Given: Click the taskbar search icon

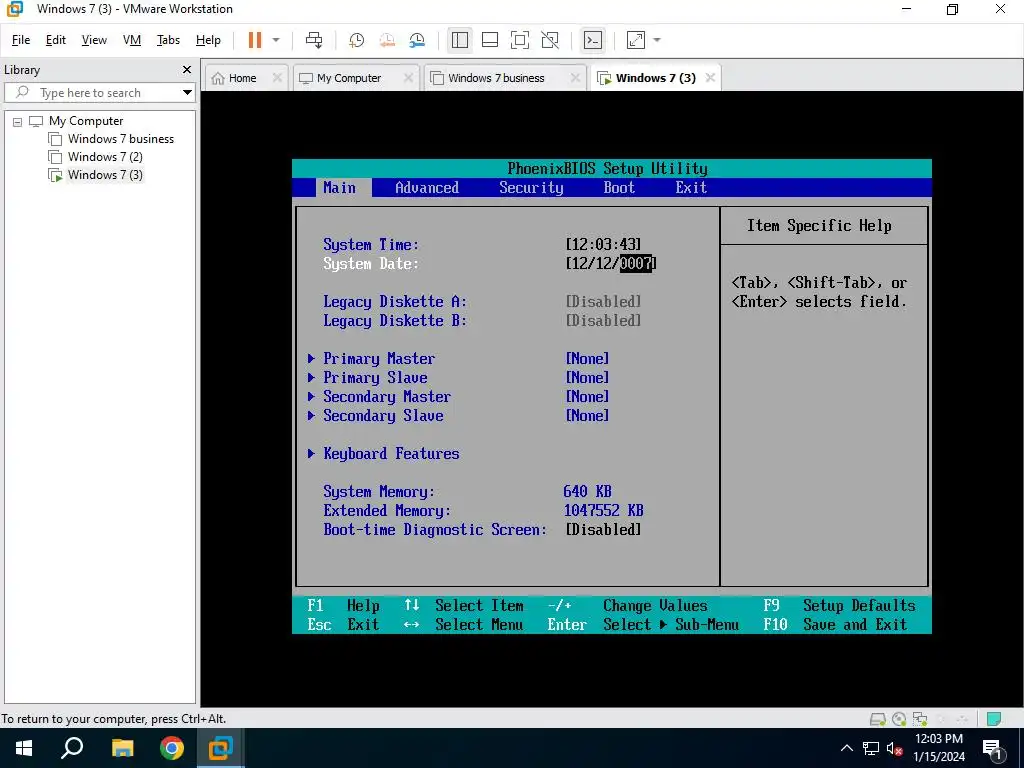Looking at the screenshot, I should click(72, 748).
